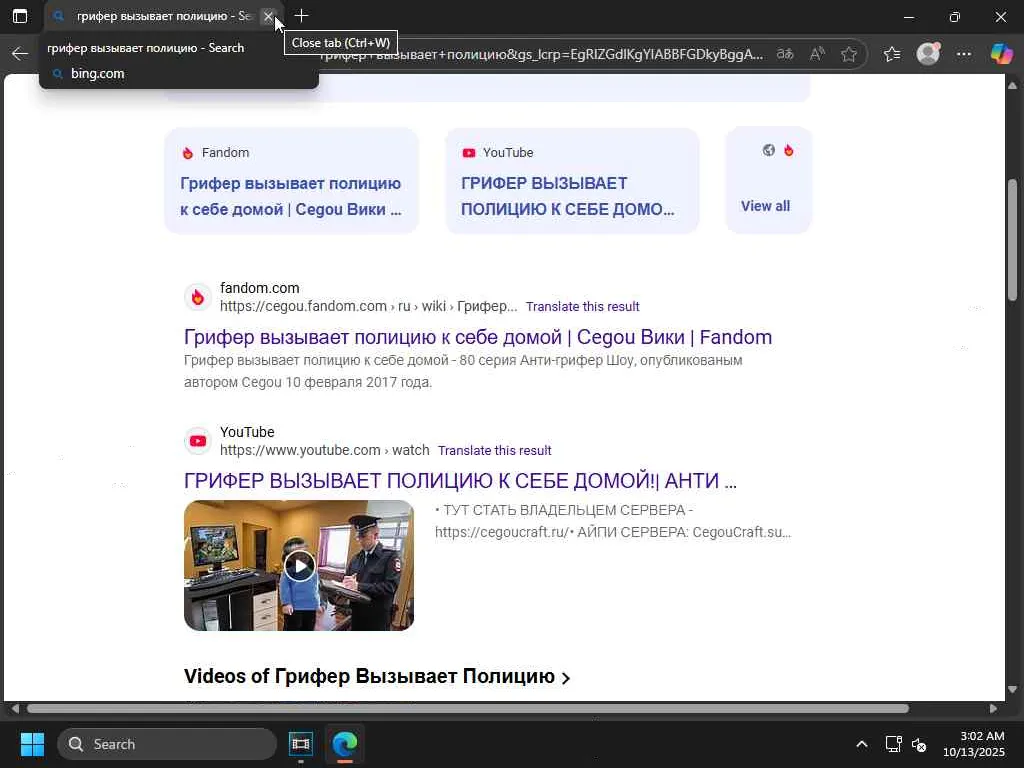Open youtube.com watch URL breadcrumb
This screenshot has width=1024, height=768.
pyautogui.click(x=325, y=450)
